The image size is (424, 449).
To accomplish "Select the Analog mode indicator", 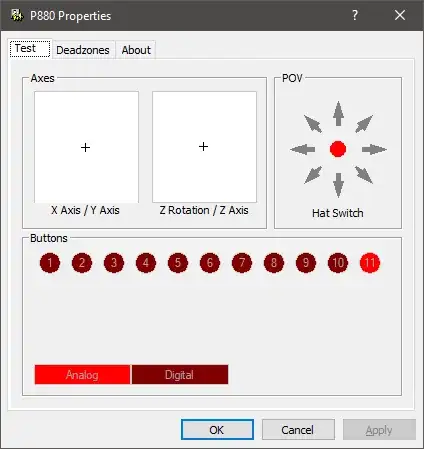I will tap(82, 375).
